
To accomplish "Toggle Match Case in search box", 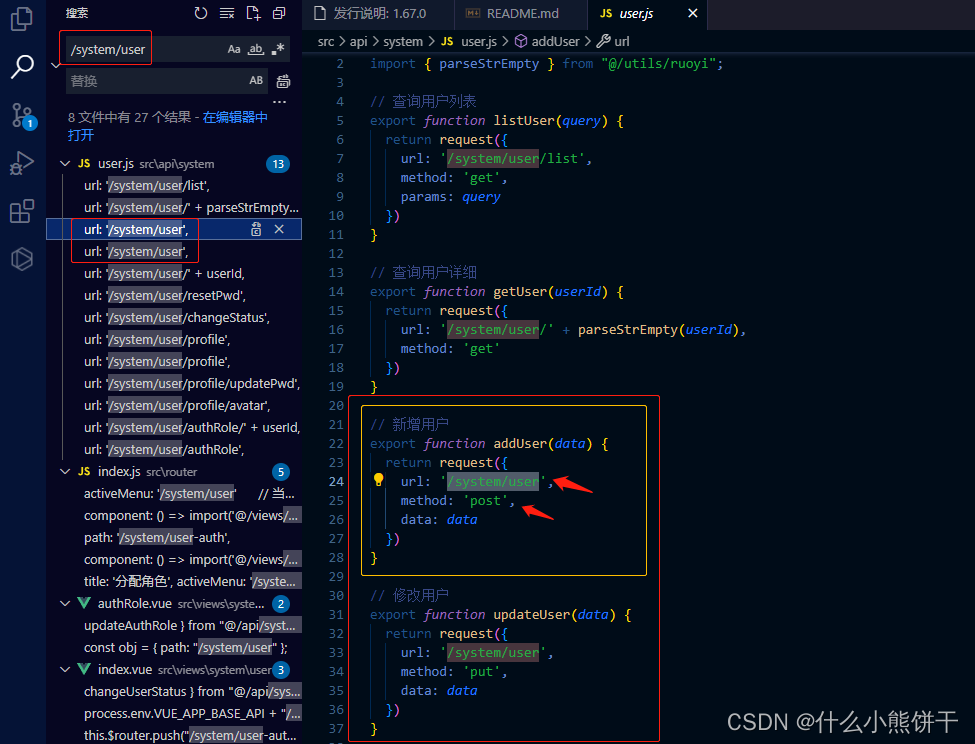I will tap(234, 49).
